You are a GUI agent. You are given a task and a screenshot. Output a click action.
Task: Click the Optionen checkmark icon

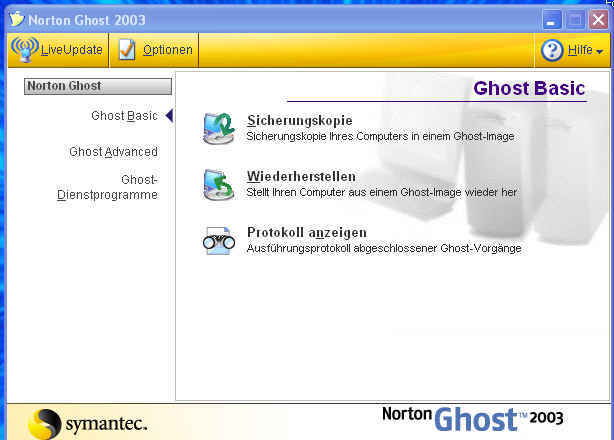(127, 50)
